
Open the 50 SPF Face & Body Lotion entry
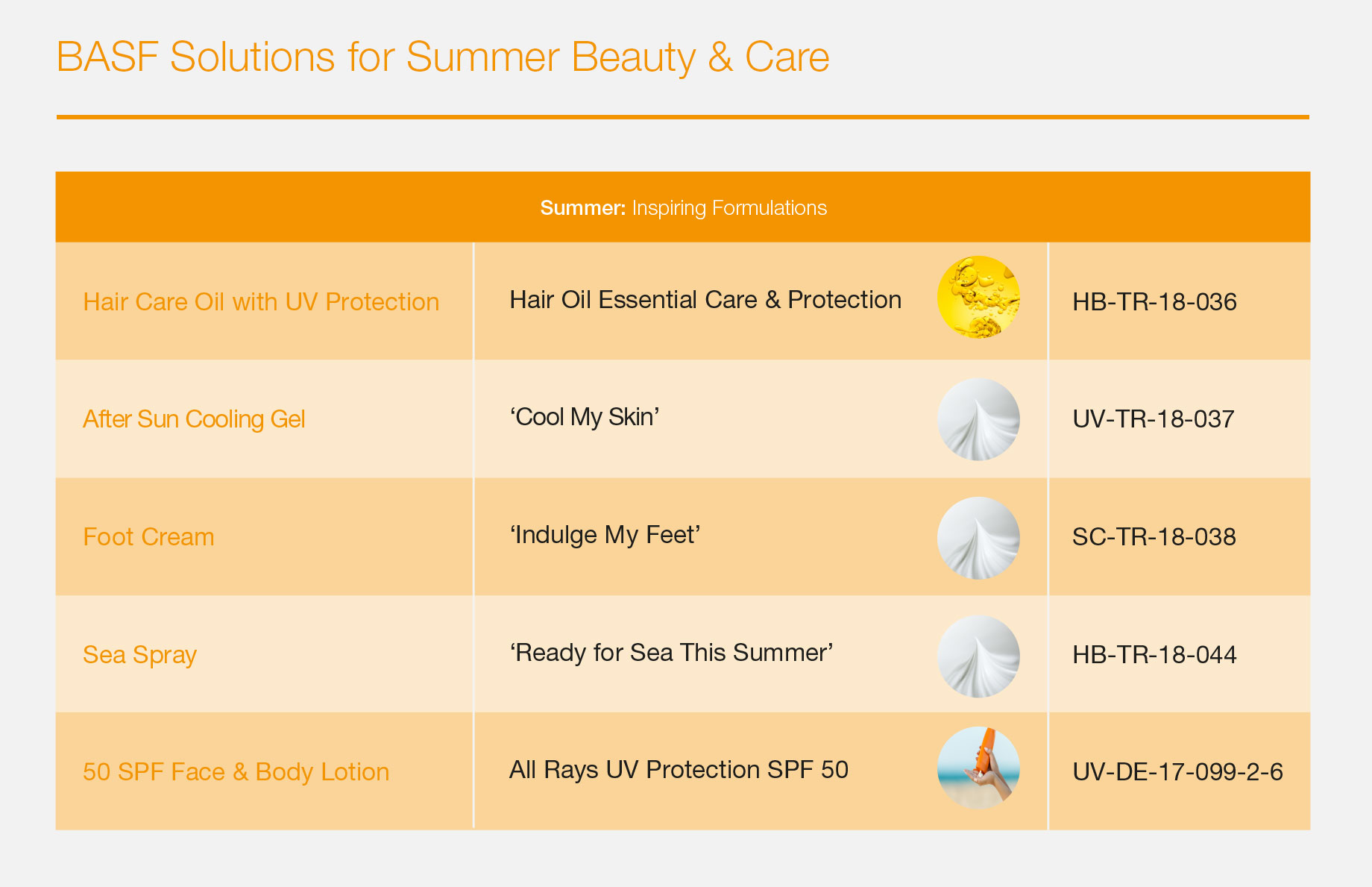click(x=236, y=771)
